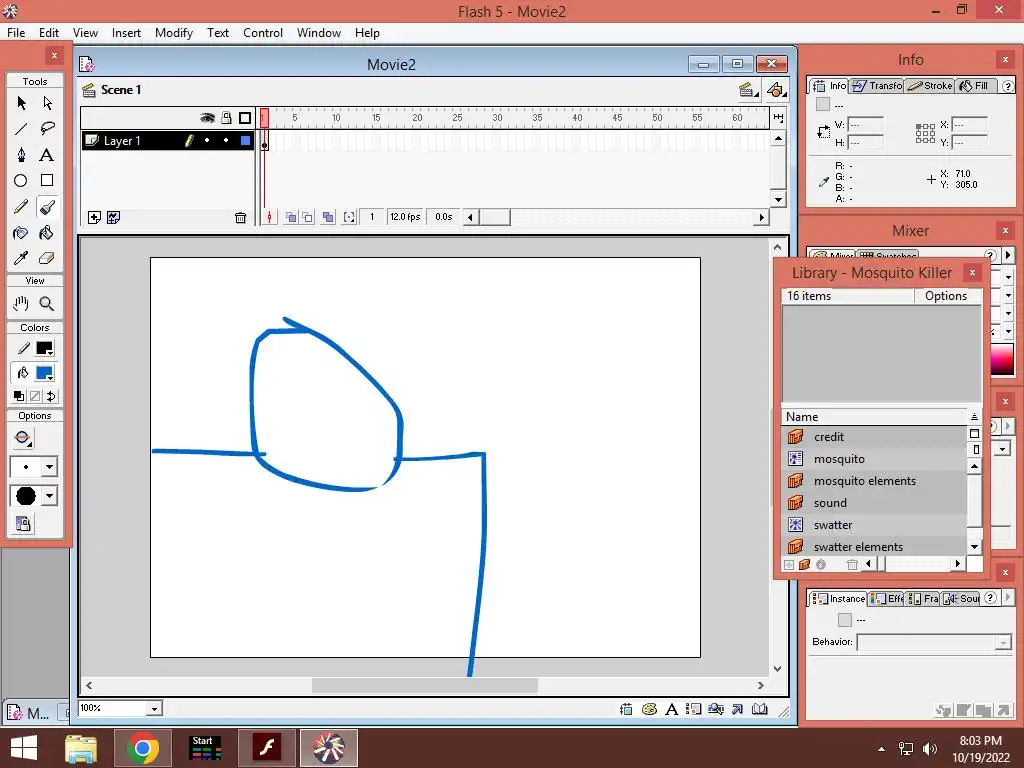Click the Insert Layer icon

[x=94, y=217]
